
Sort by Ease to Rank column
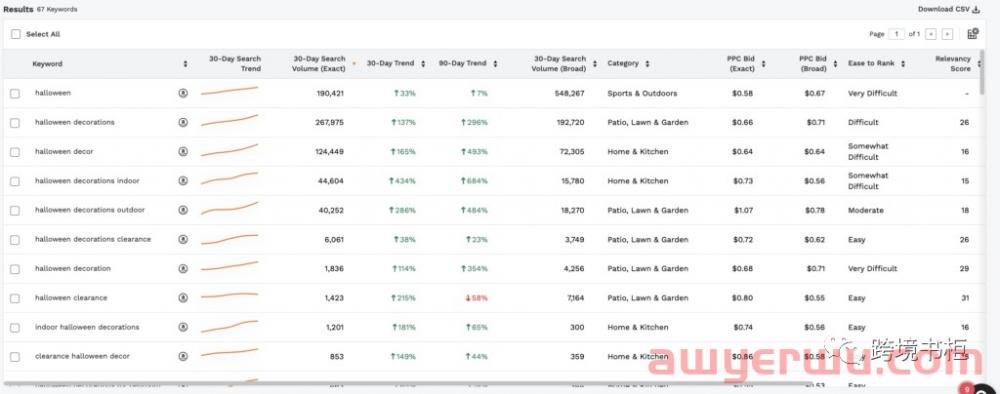click(x=904, y=64)
